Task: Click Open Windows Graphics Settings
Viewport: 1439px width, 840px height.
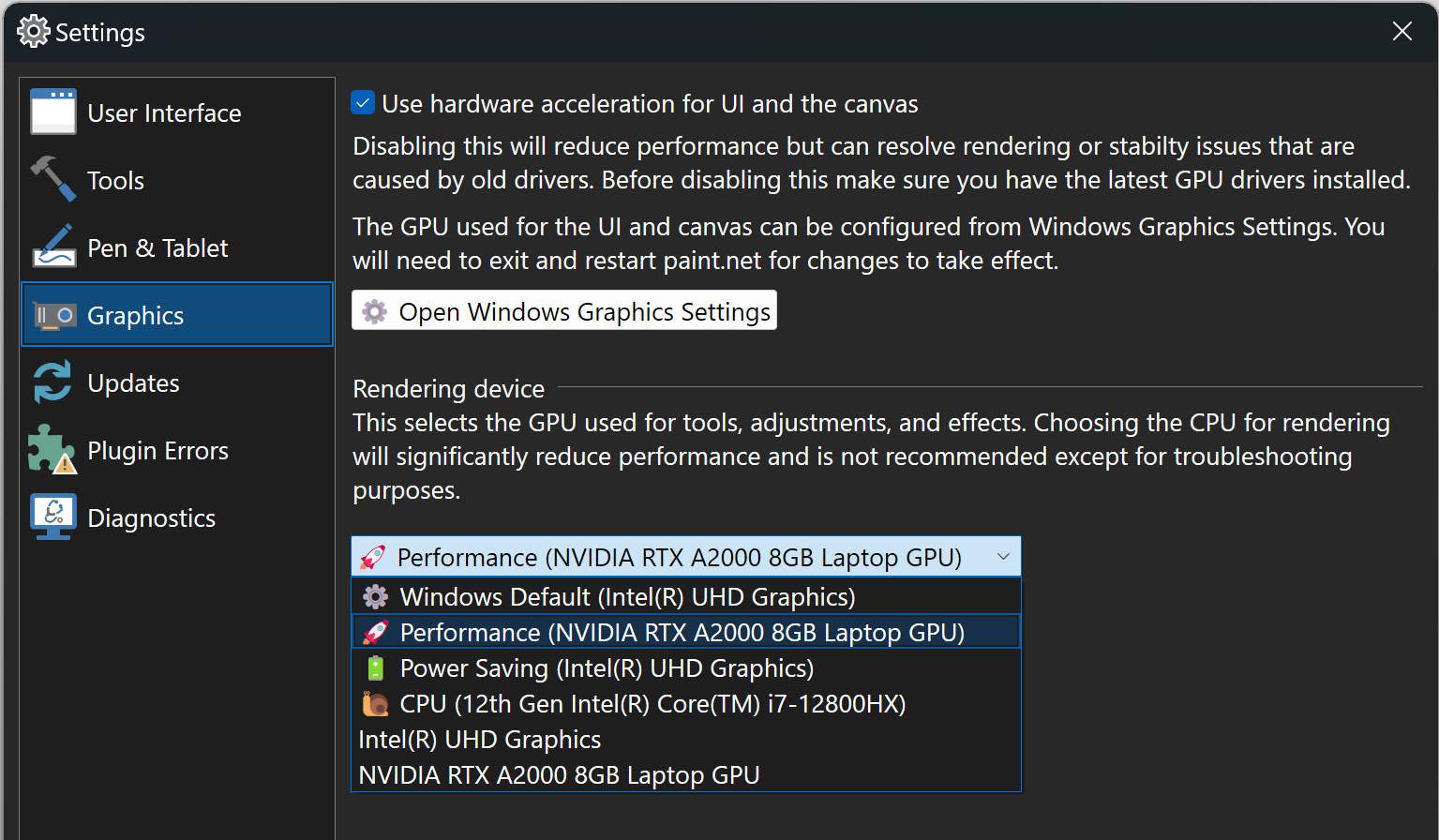Action: 563,310
